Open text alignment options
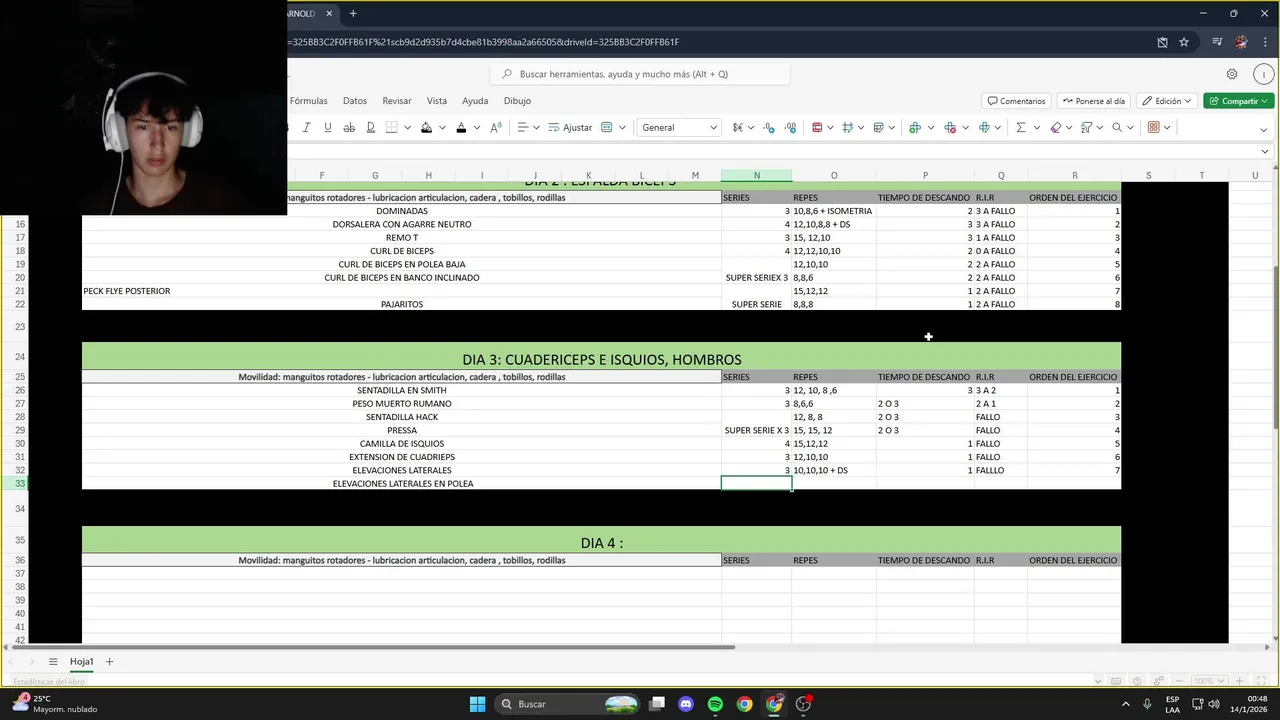This screenshot has width=1280, height=720. (527, 128)
